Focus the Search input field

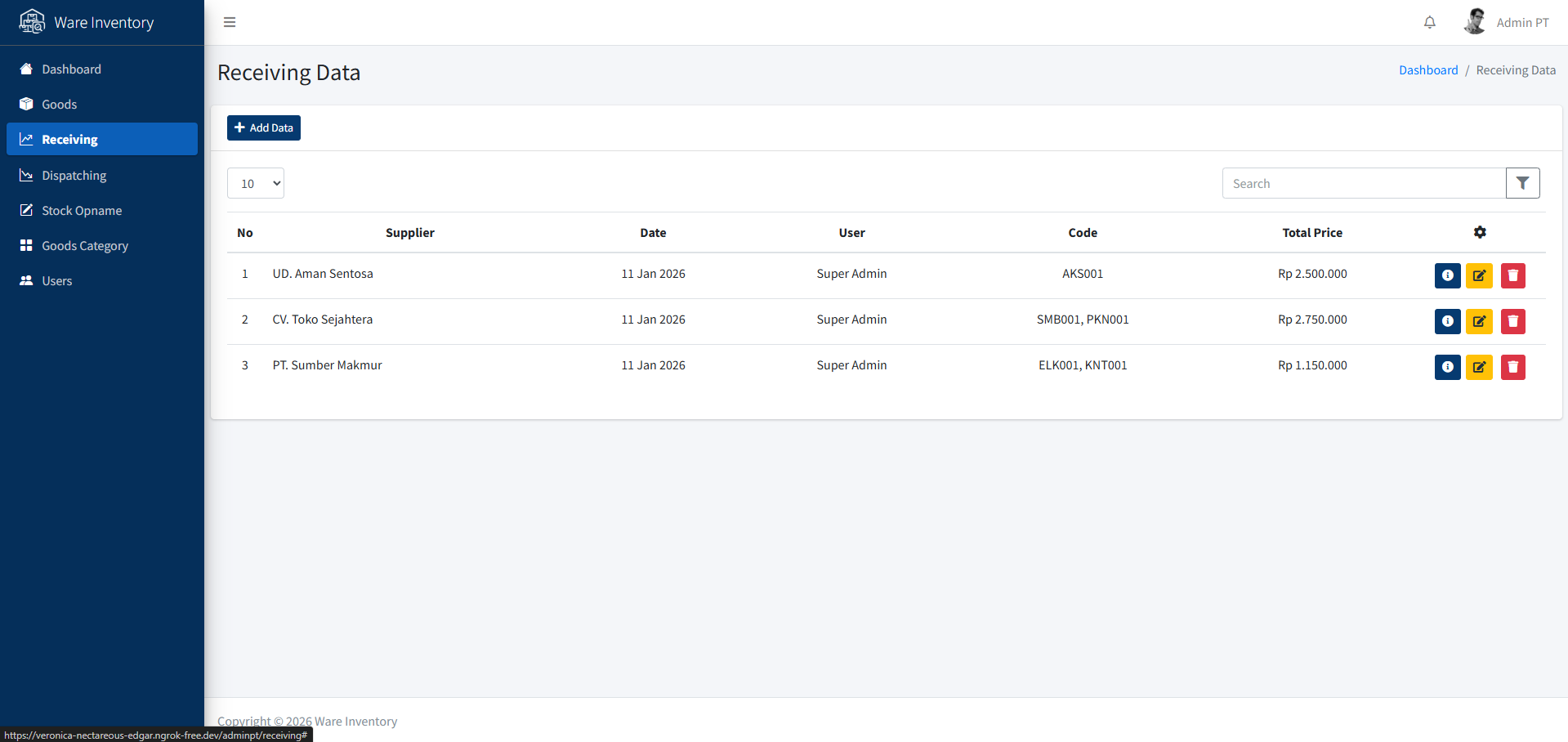pos(1363,183)
